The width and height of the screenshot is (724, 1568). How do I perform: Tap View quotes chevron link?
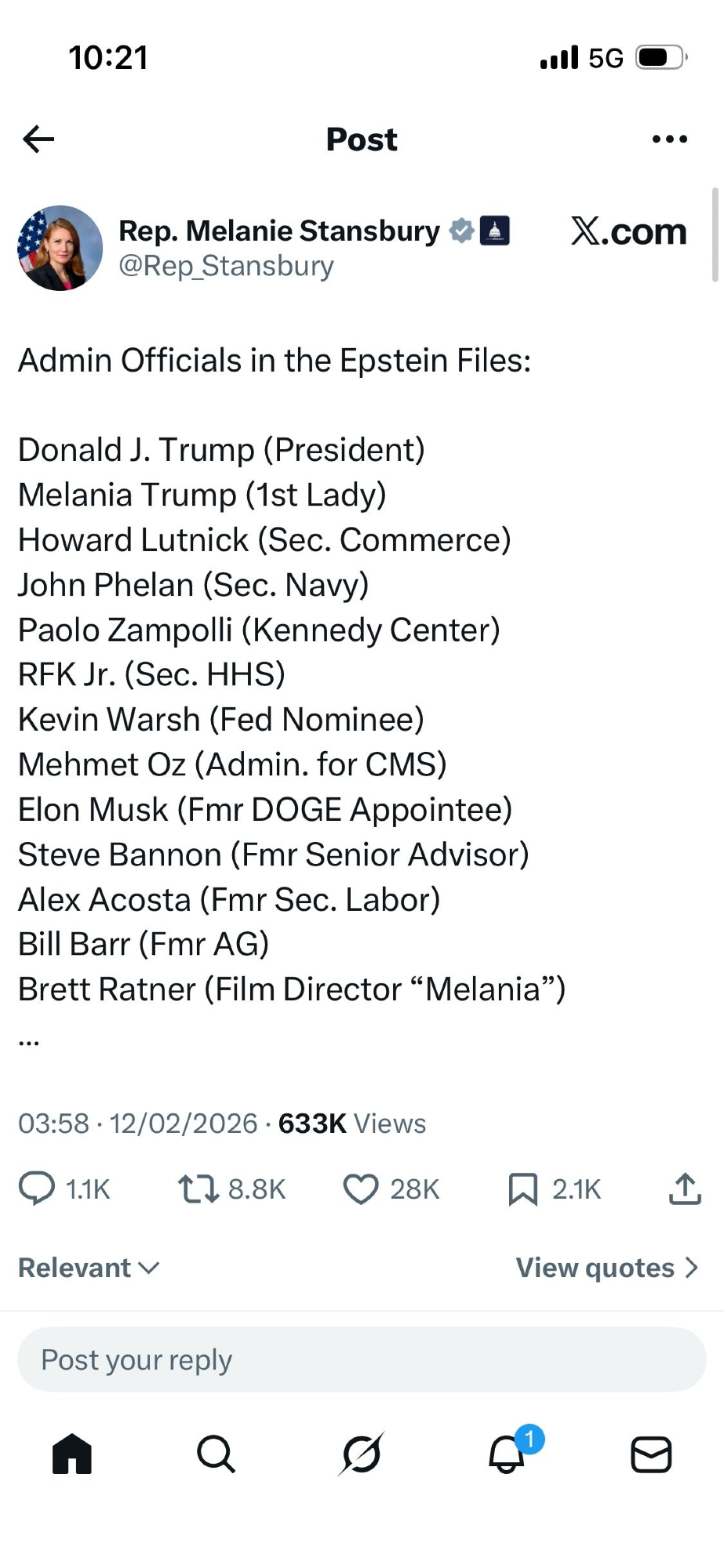coord(606,1268)
